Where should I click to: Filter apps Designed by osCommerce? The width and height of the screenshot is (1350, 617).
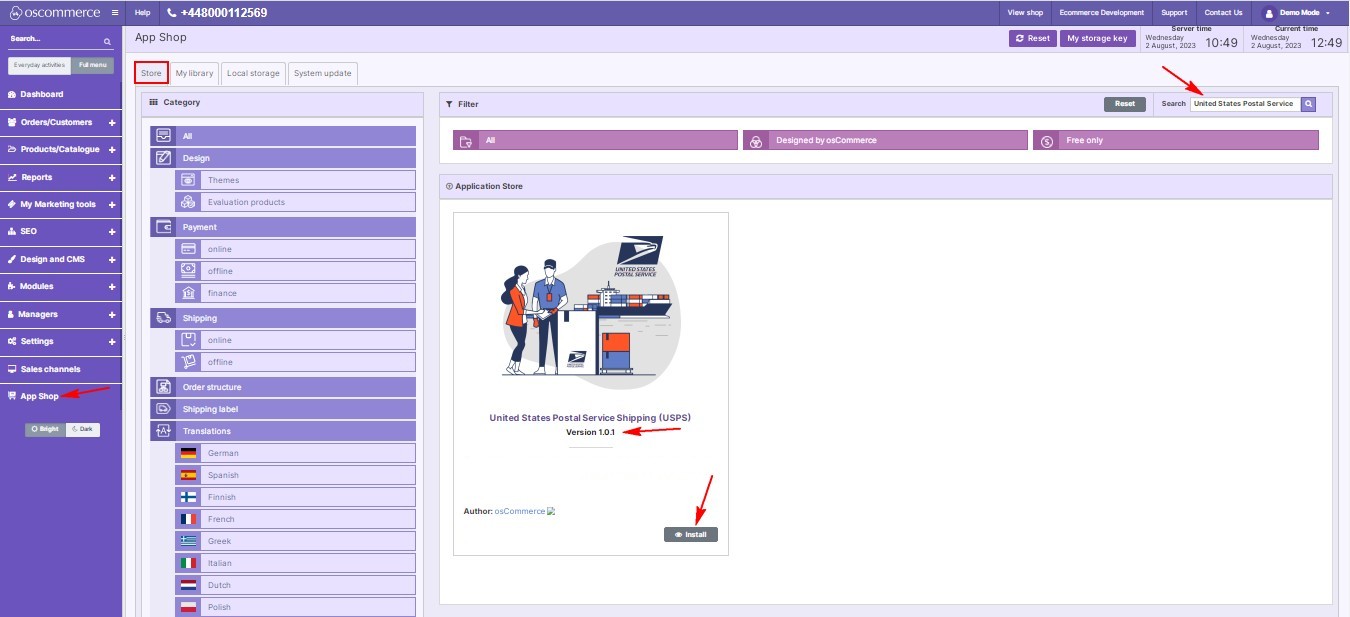(x=885, y=141)
